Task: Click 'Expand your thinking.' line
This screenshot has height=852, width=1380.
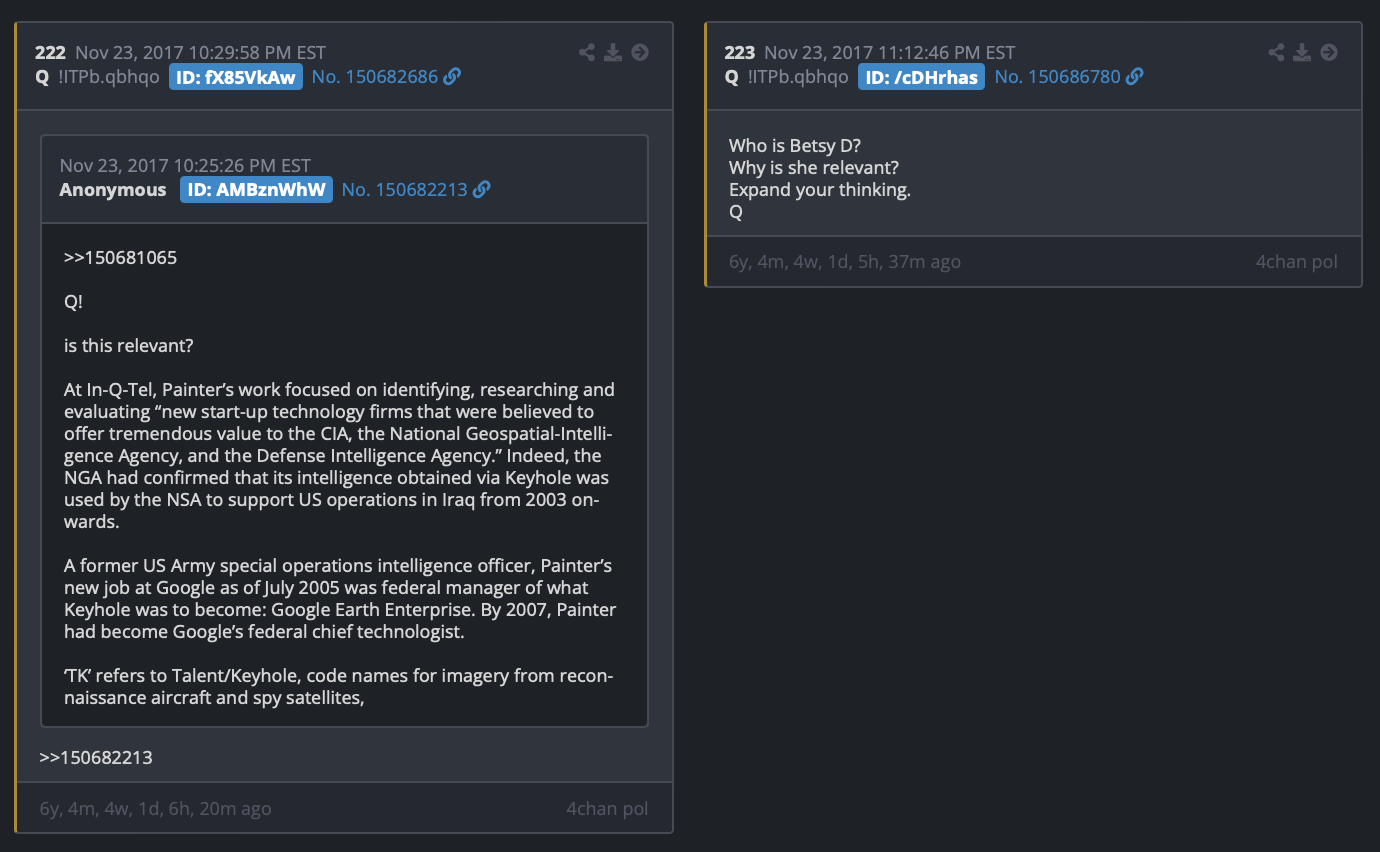Action: [820, 190]
